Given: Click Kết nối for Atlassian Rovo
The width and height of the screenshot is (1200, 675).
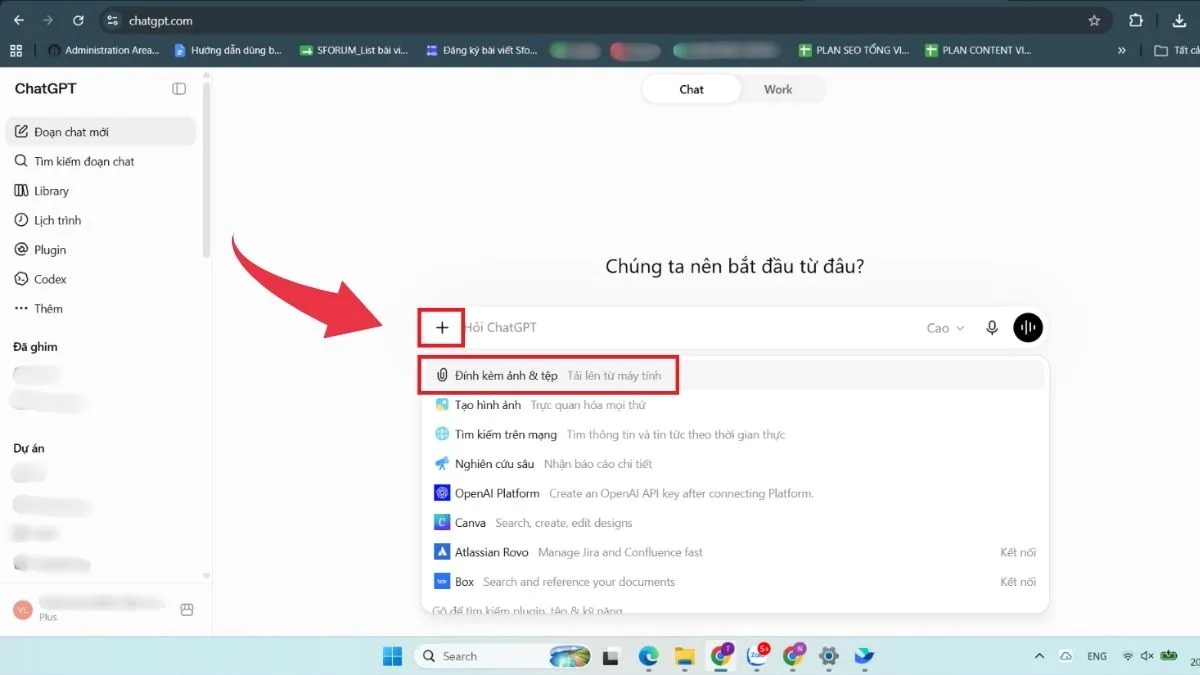Looking at the screenshot, I should [1018, 552].
